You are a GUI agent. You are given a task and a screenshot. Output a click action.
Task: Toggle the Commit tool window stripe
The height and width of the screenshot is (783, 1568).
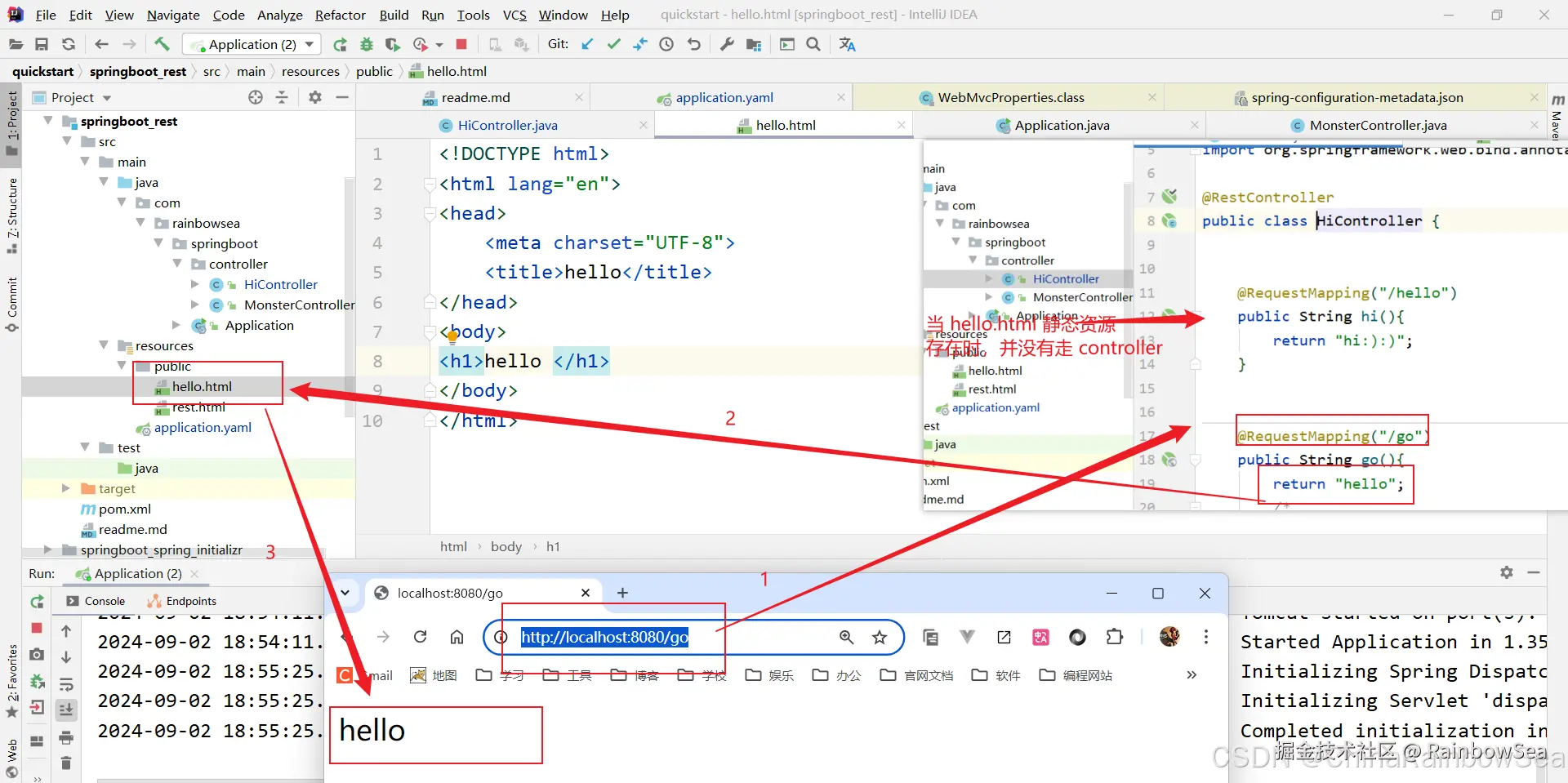pos(11,305)
